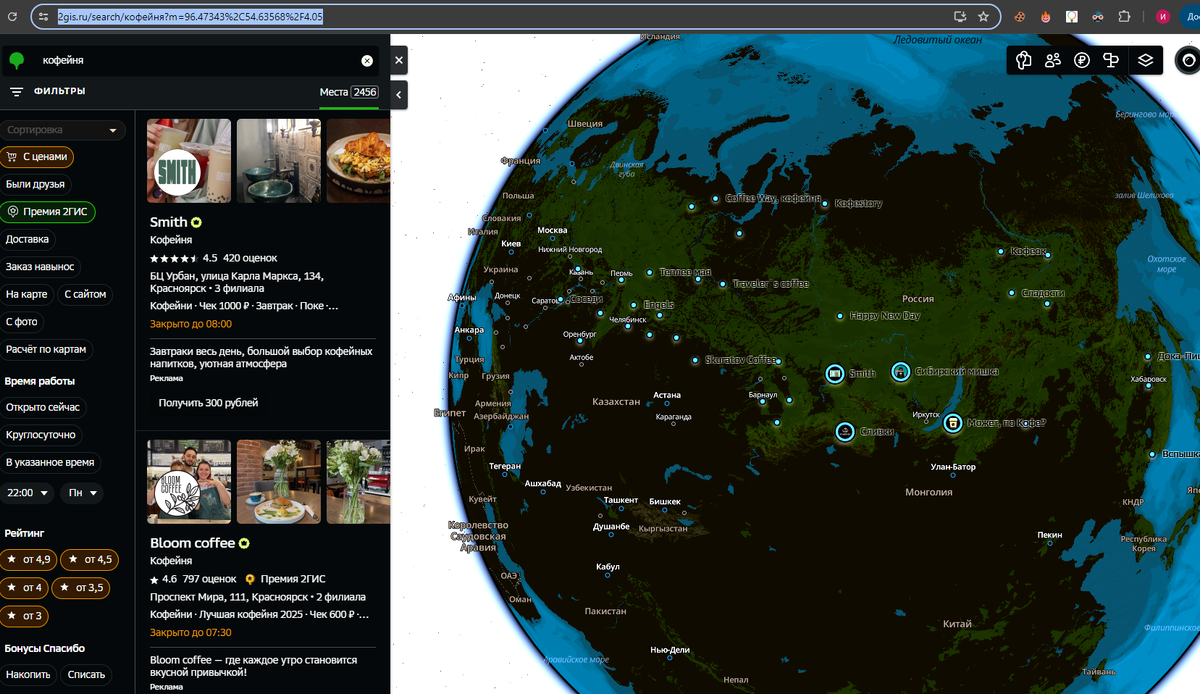Open the Smith logo photo thumbnail
This screenshot has height=694, width=1200.
(x=189, y=161)
